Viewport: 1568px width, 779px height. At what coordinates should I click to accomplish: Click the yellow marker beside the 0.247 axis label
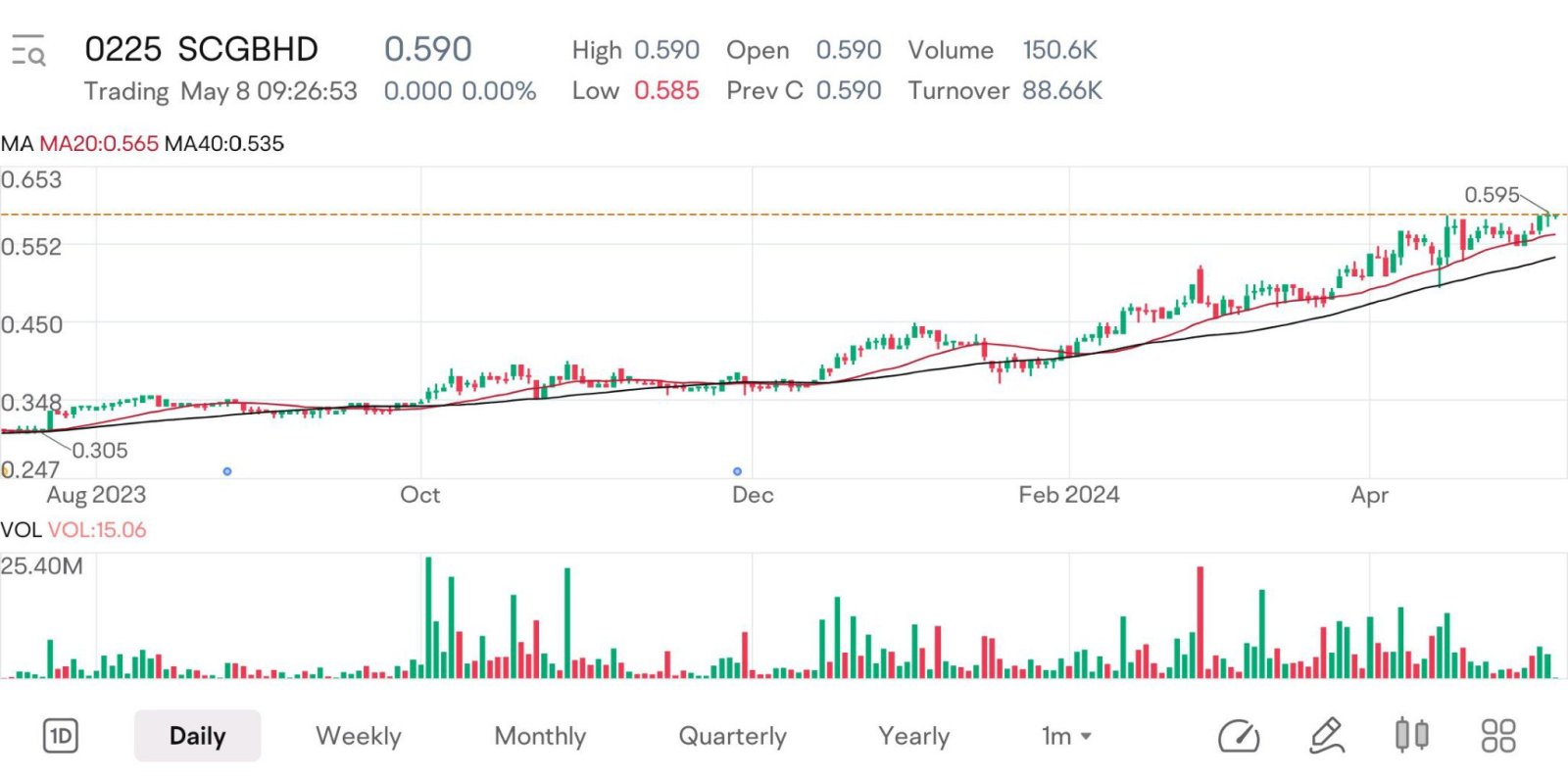point(5,471)
